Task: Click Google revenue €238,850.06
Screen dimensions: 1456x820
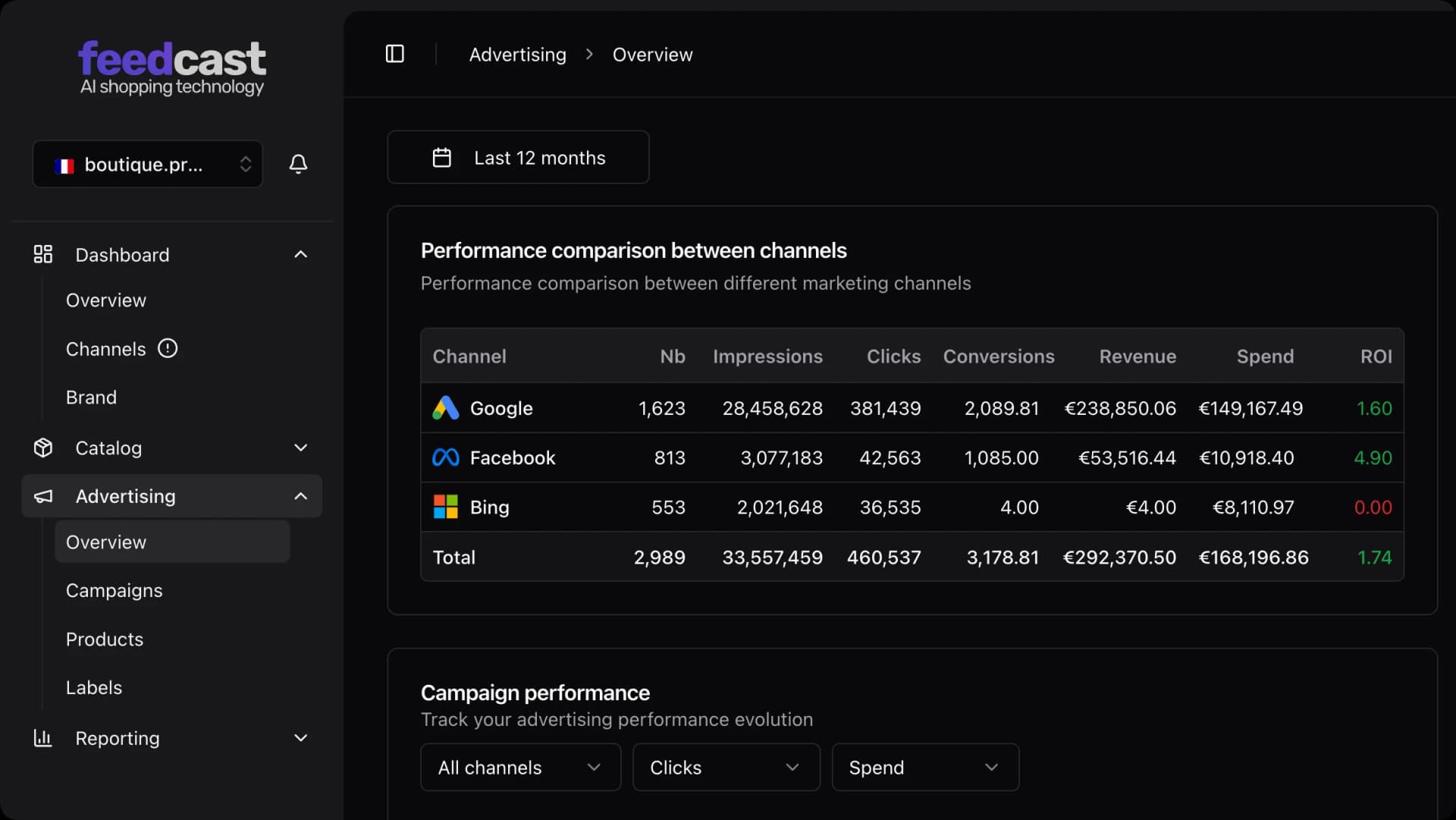Action: click(1120, 408)
